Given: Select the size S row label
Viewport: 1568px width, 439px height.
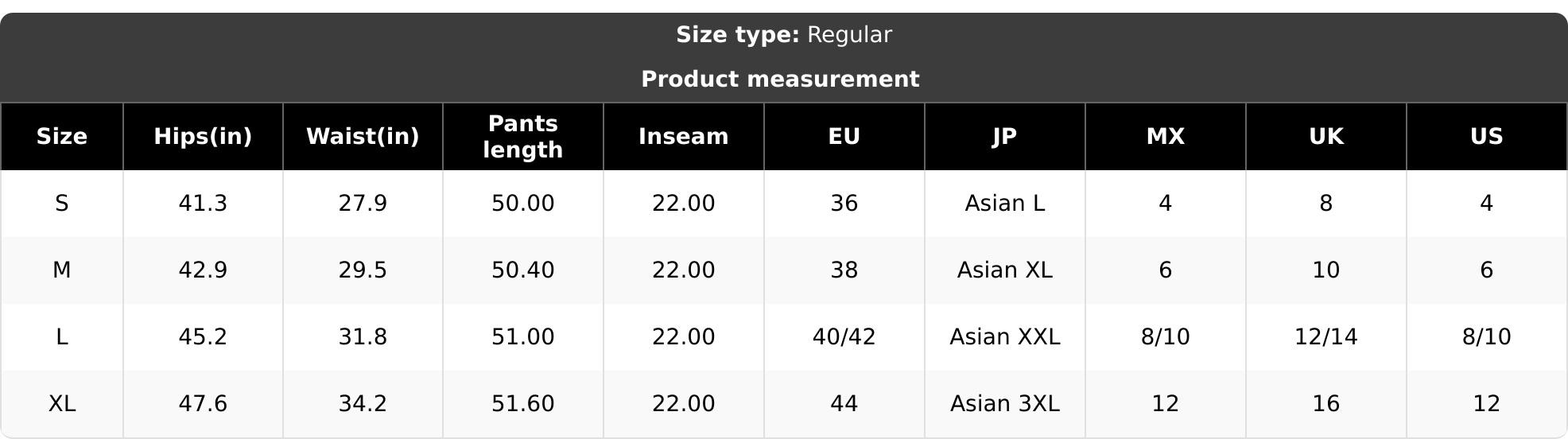Looking at the screenshot, I should (62, 204).
